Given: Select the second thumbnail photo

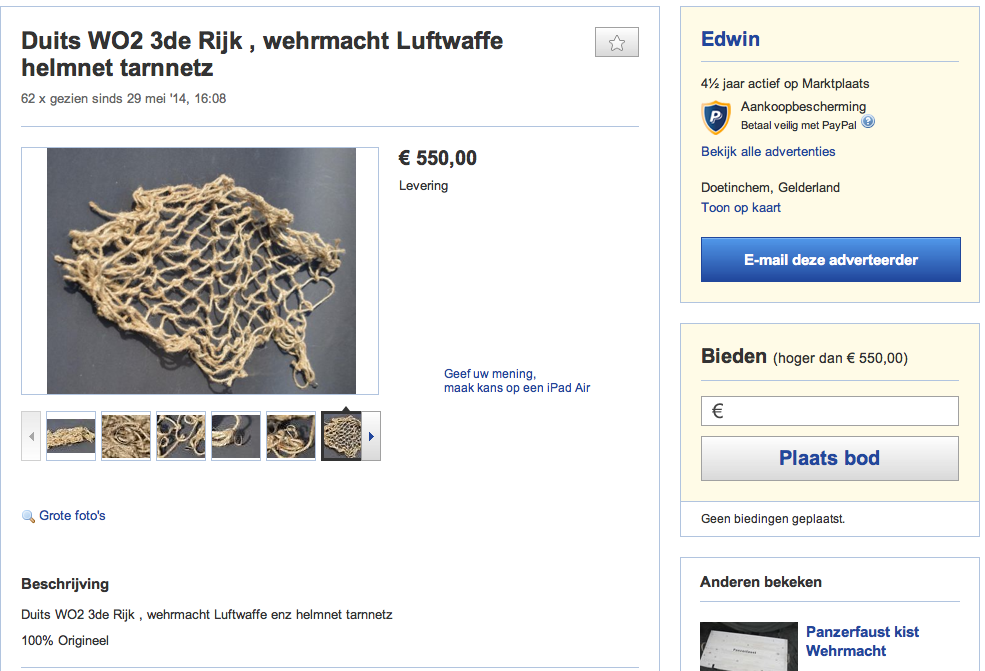Looking at the screenshot, I should point(126,436).
